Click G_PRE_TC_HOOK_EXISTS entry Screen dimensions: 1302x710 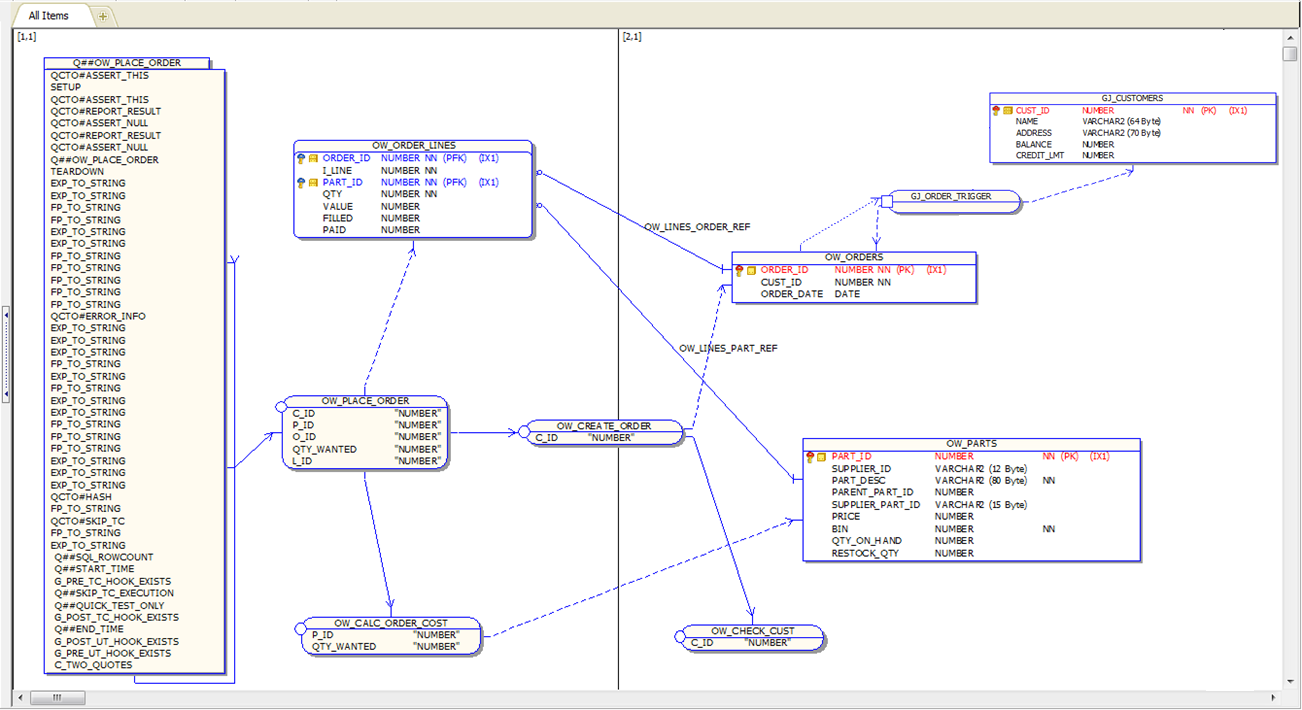(x=113, y=581)
